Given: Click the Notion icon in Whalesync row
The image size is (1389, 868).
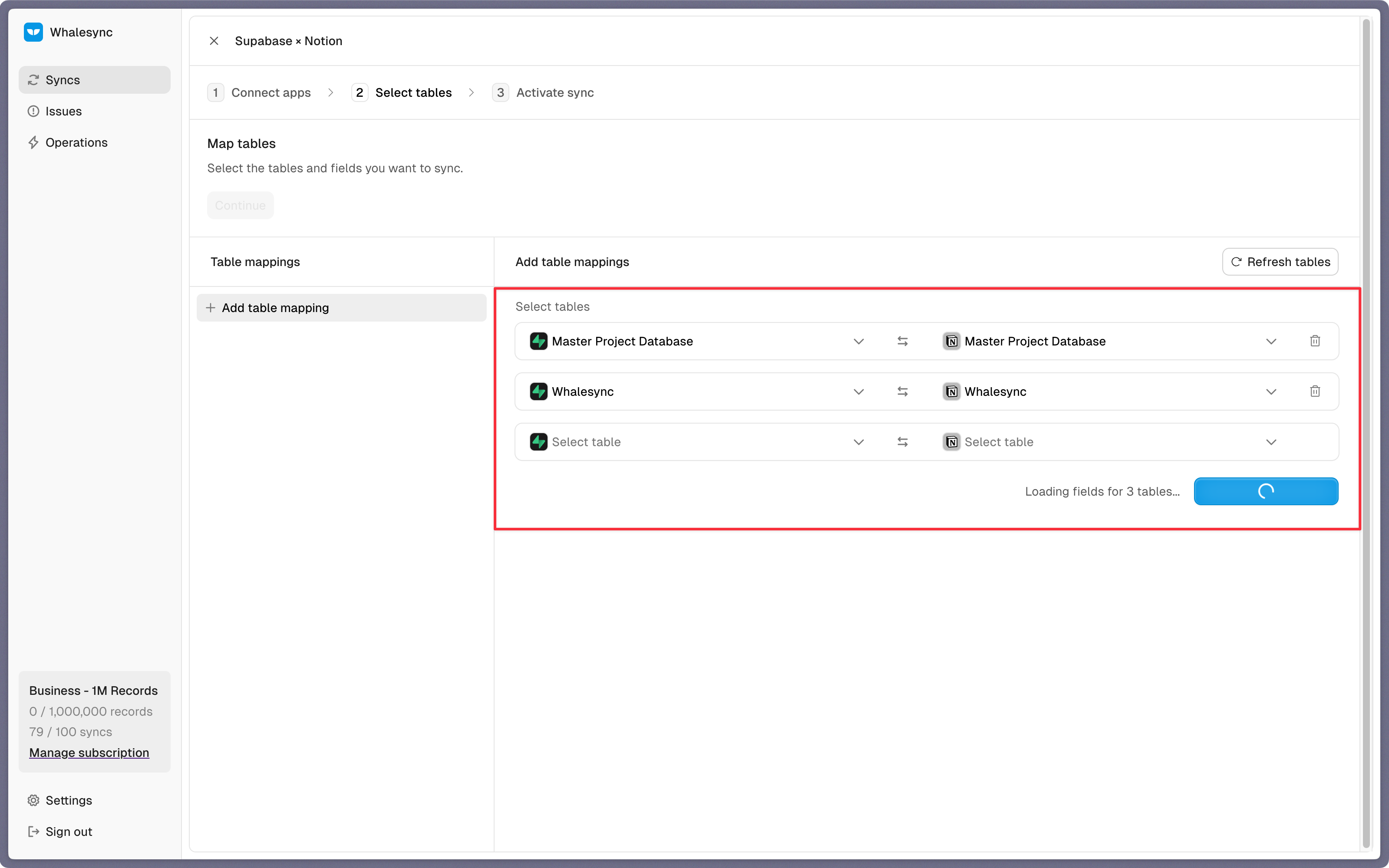Looking at the screenshot, I should pyautogui.click(x=951, y=391).
